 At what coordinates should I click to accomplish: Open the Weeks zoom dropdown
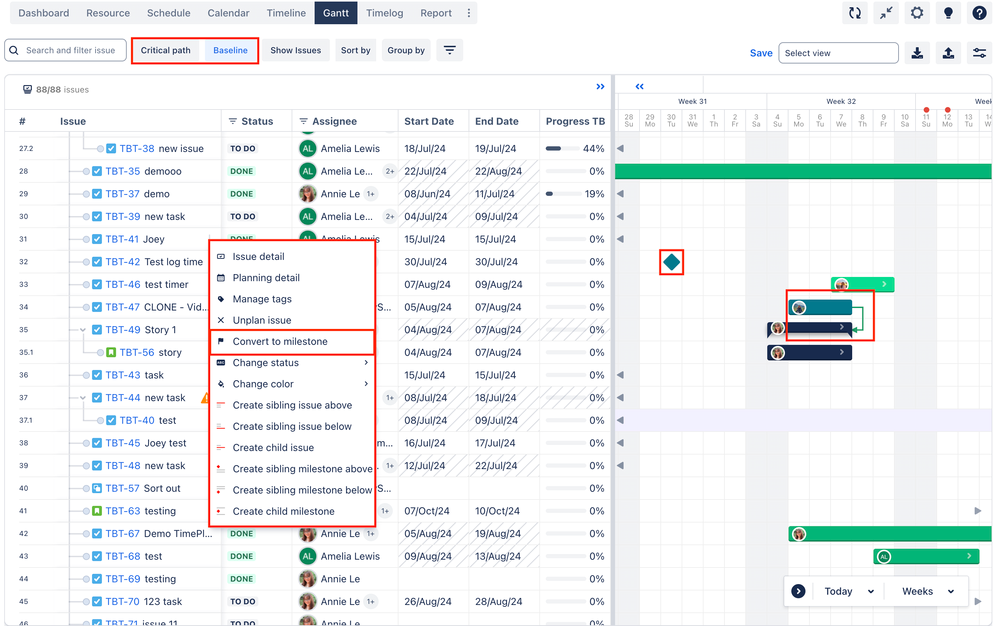pos(928,591)
